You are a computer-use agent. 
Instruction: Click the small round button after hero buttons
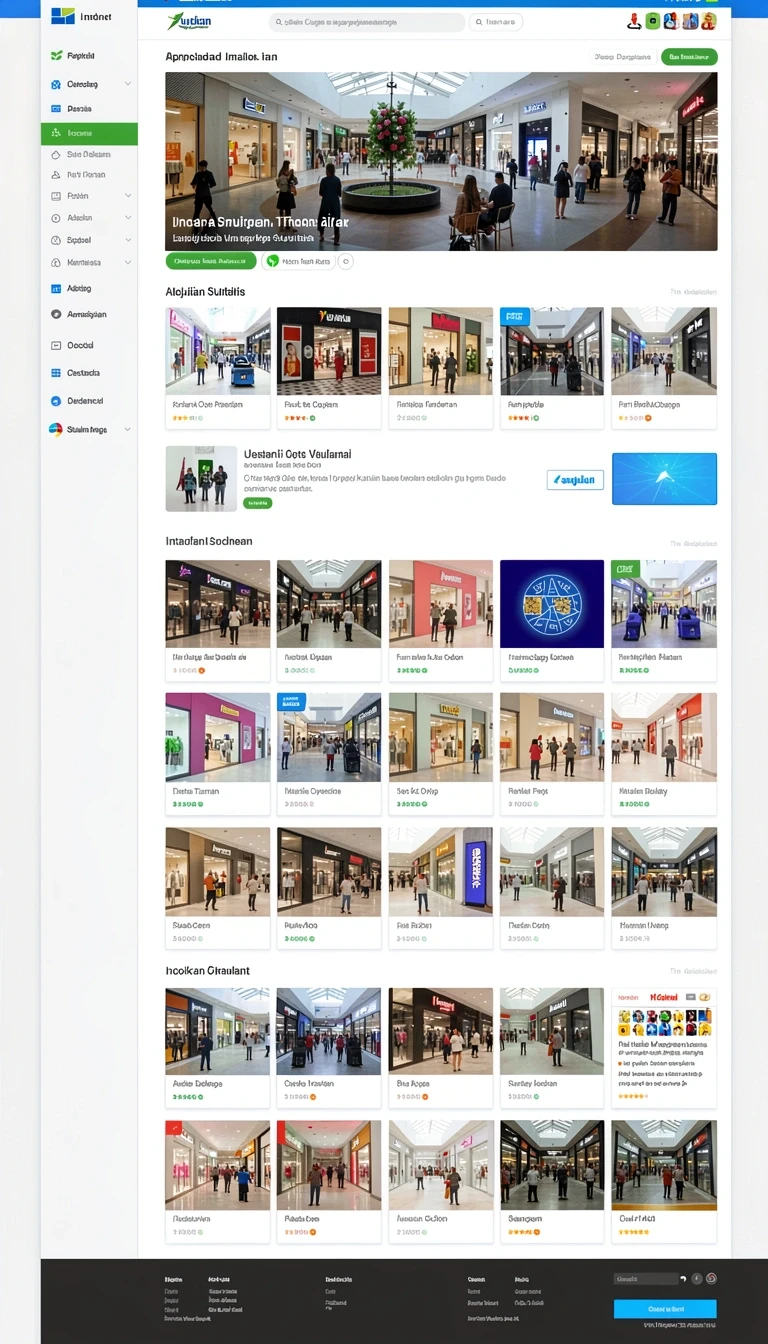pyautogui.click(x=346, y=261)
